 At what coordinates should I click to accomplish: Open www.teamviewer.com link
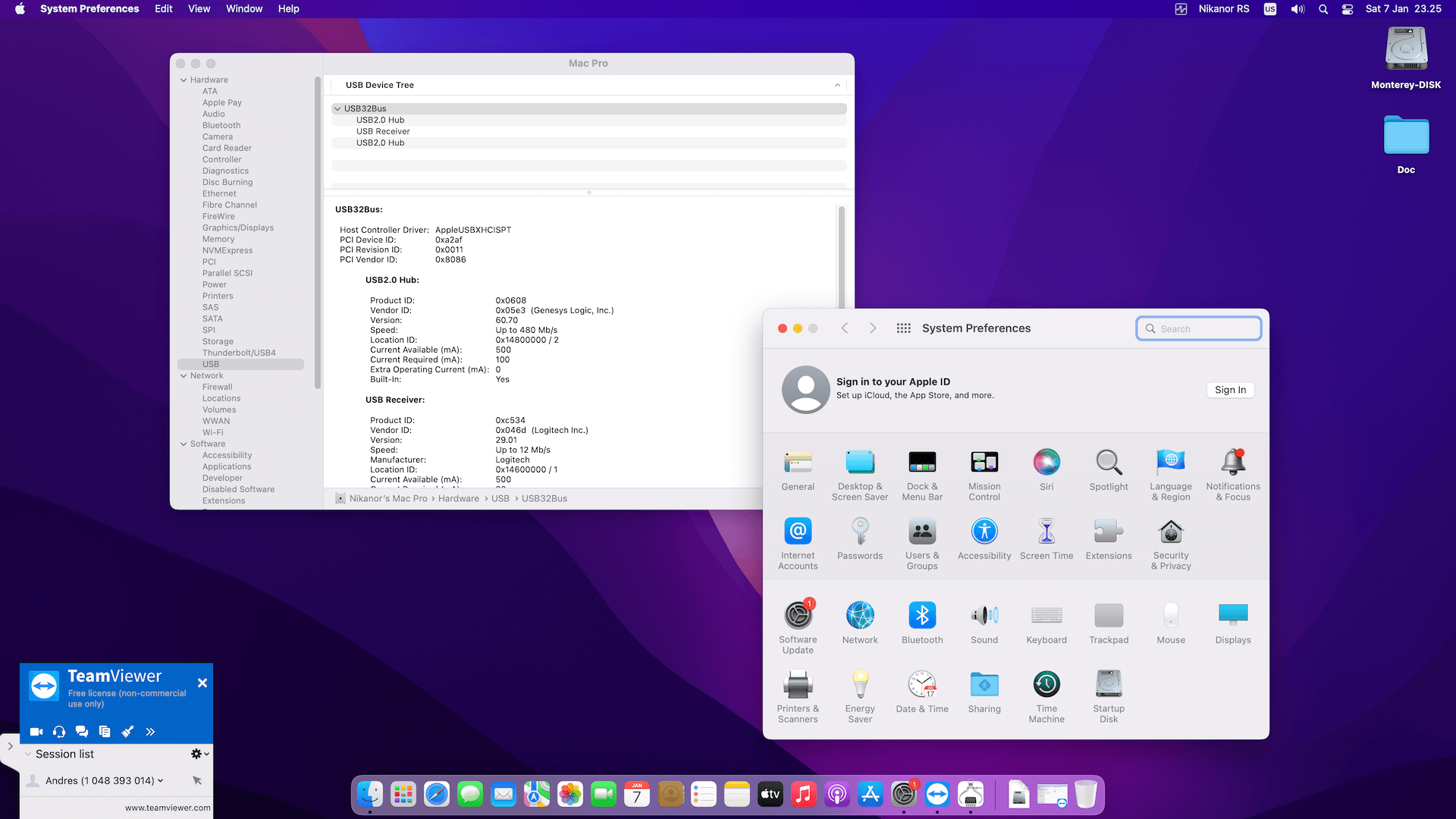(168, 808)
